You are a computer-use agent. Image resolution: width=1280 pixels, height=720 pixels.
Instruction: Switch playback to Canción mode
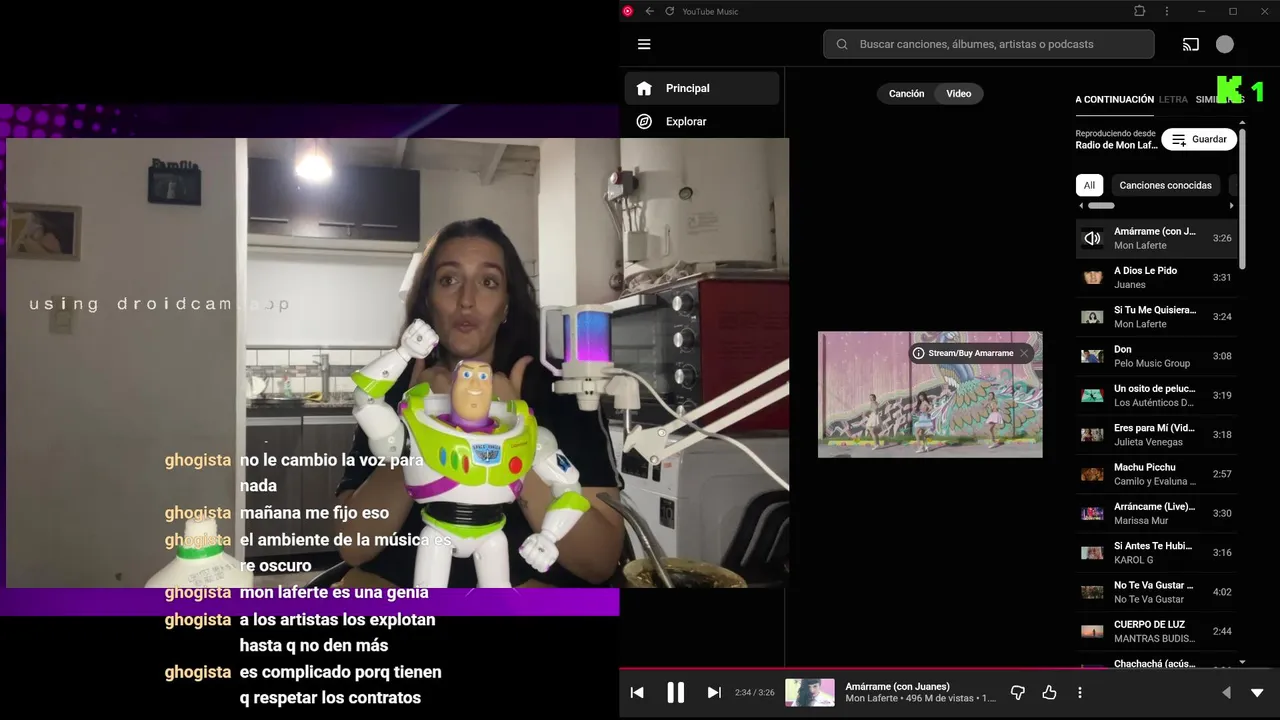click(x=907, y=93)
